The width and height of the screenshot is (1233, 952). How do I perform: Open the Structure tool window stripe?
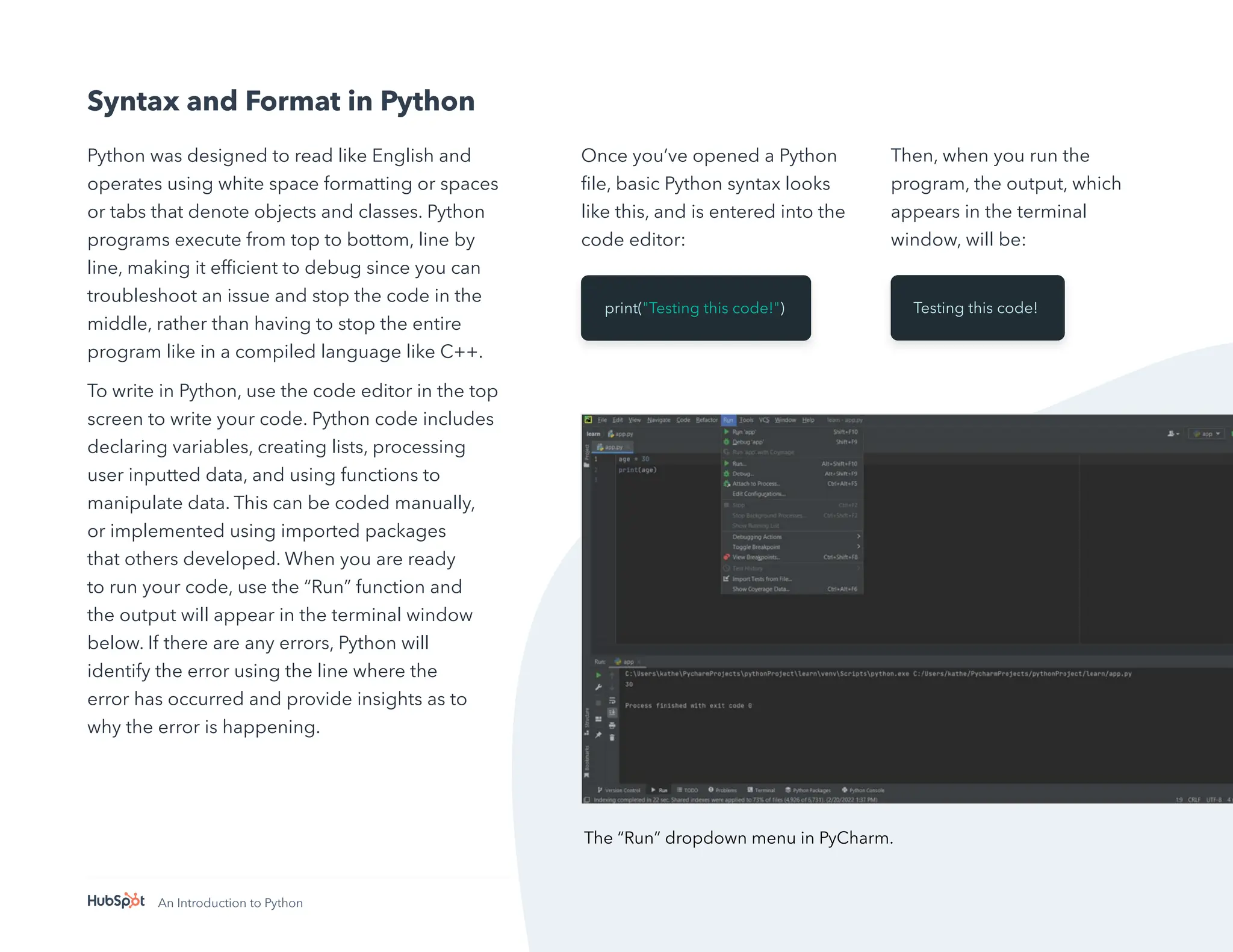(x=586, y=721)
